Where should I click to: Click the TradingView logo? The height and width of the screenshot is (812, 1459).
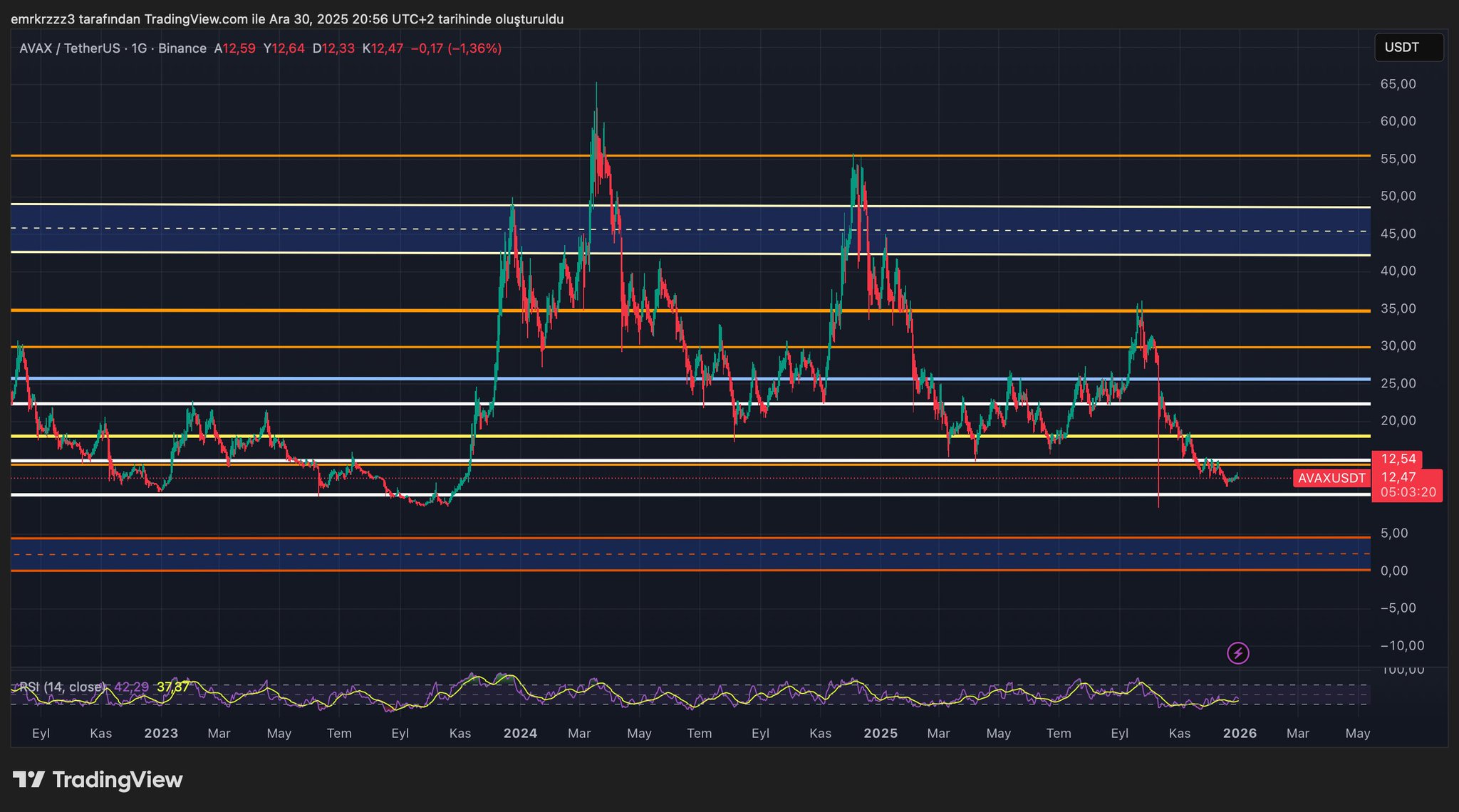tap(98, 780)
